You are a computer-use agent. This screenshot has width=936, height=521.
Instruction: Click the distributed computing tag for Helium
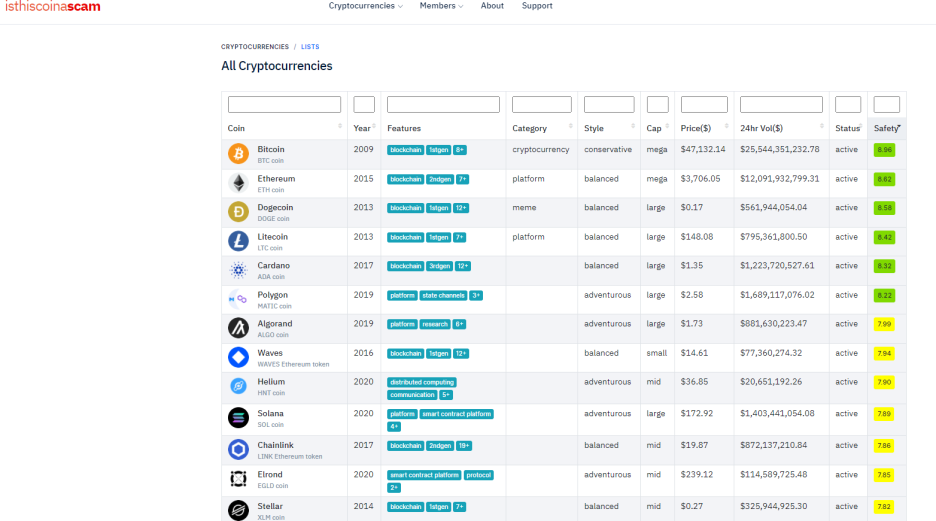[422, 382]
